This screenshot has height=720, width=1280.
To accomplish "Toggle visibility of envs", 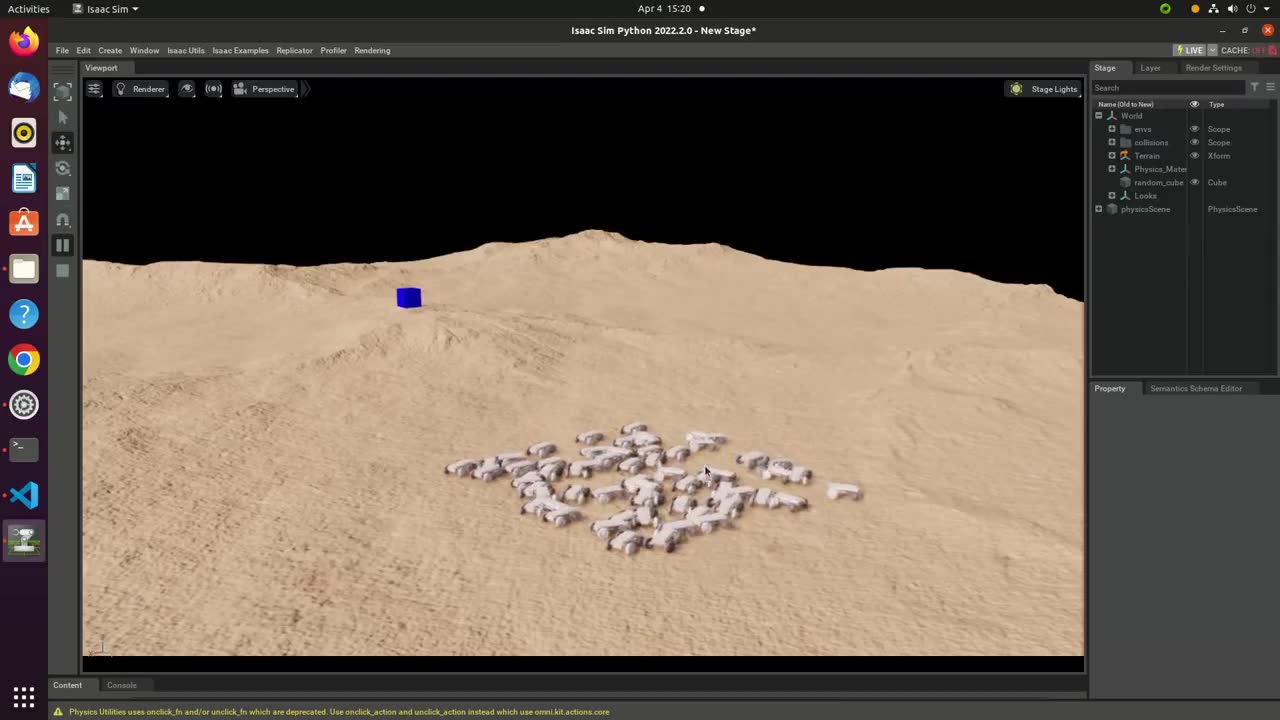I will tap(1194, 129).
